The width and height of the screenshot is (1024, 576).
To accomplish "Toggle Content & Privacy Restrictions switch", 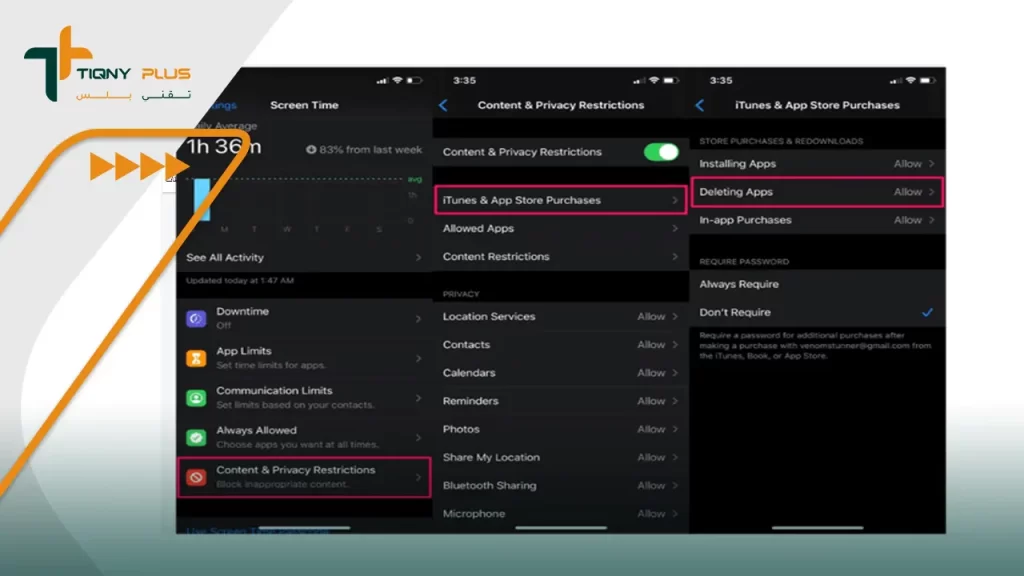I will (661, 152).
